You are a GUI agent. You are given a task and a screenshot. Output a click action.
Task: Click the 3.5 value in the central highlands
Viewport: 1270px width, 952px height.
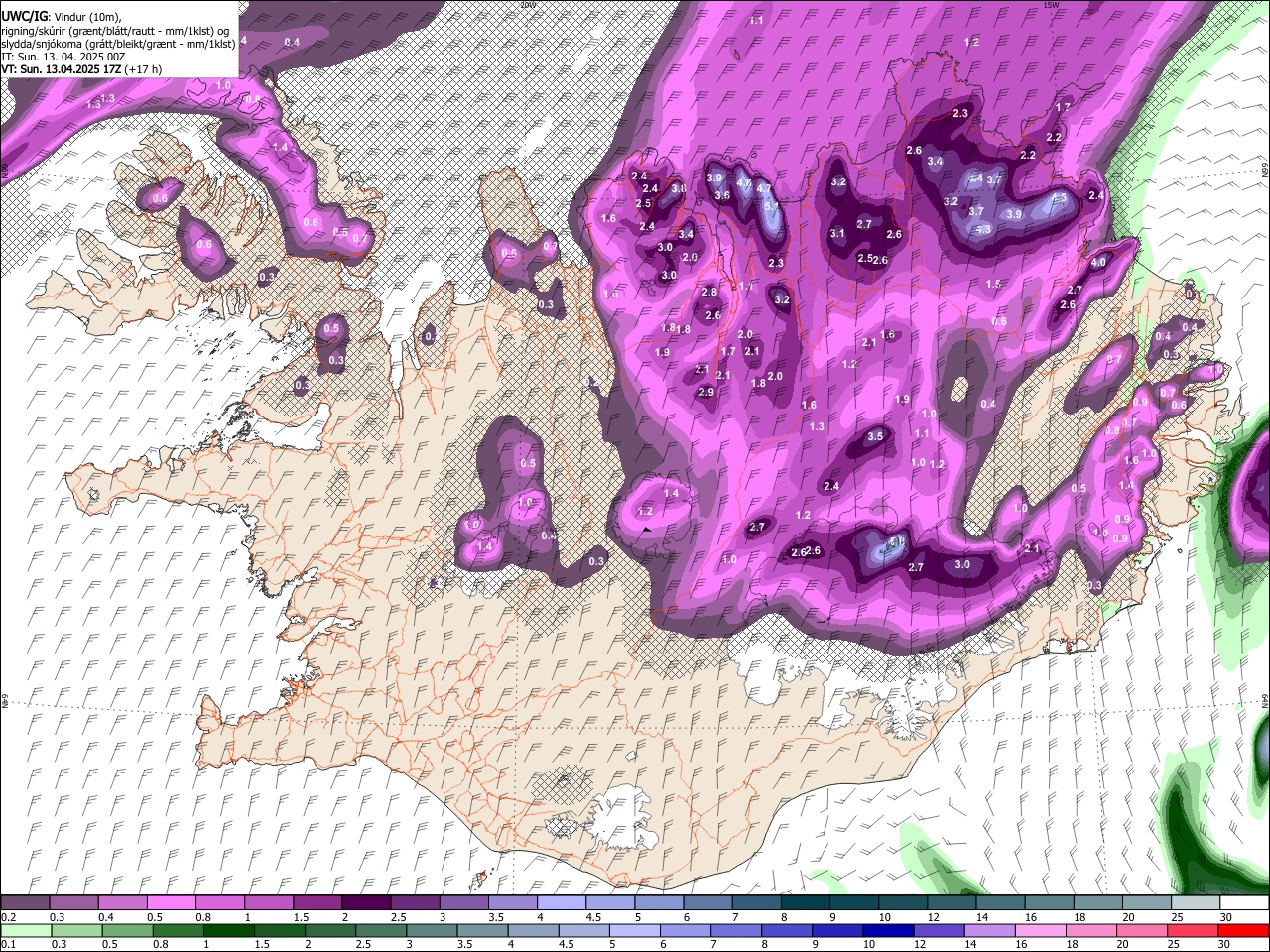tap(875, 436)
